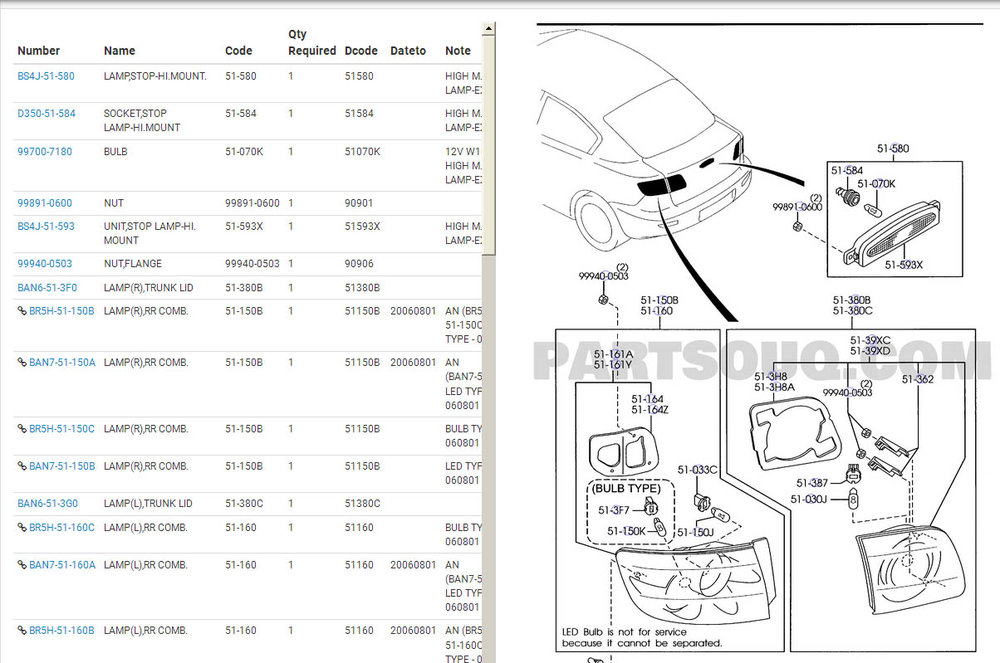Select the 51-39XC callout in the diagram
The image size is (1000, 663).
pyautogui.click(x=870, y=340)
